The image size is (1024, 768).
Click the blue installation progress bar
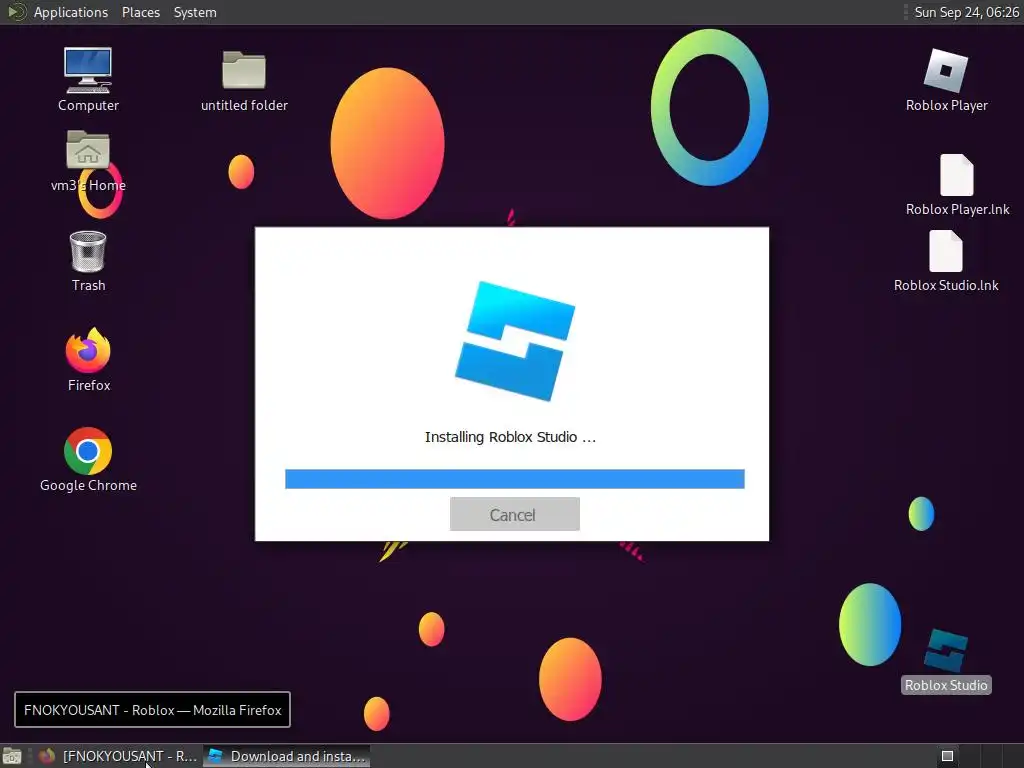(x=515, y=479)
